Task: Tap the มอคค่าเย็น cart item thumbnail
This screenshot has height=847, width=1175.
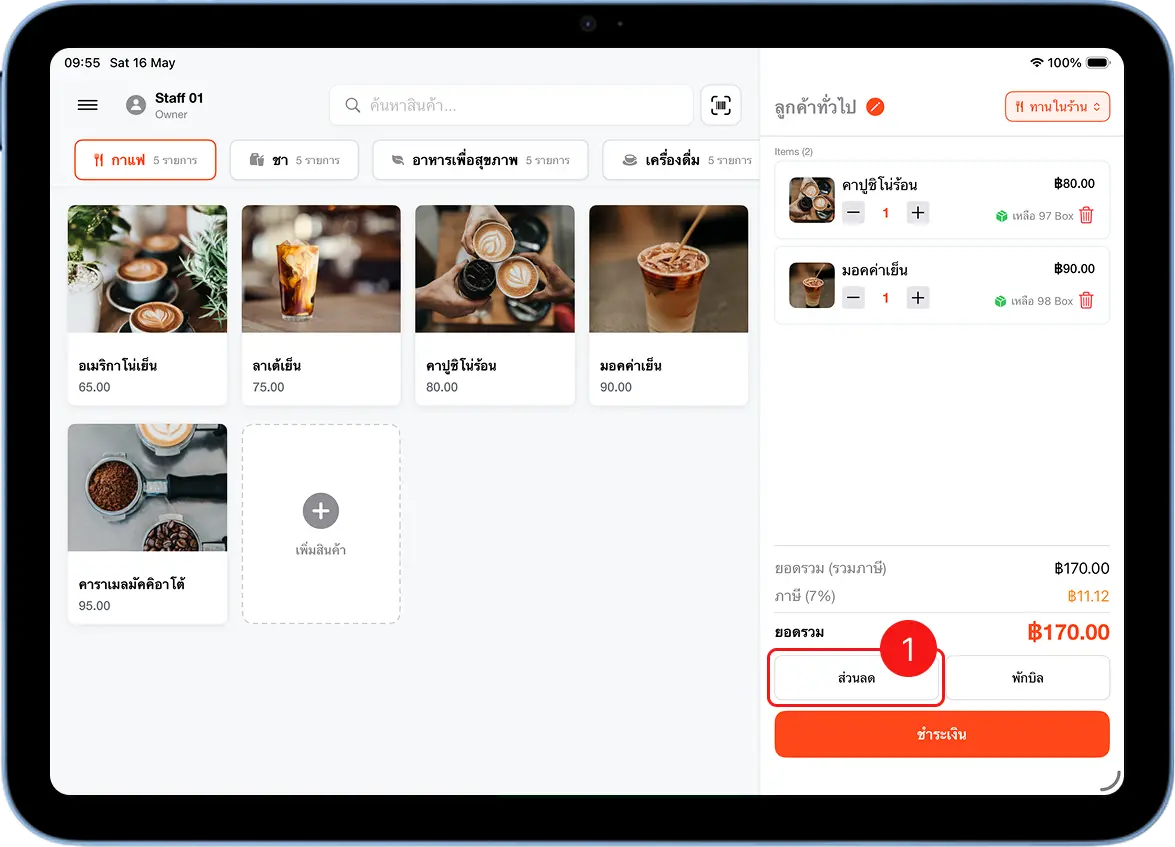Action: pyautogui.click(x=812, y=285)
